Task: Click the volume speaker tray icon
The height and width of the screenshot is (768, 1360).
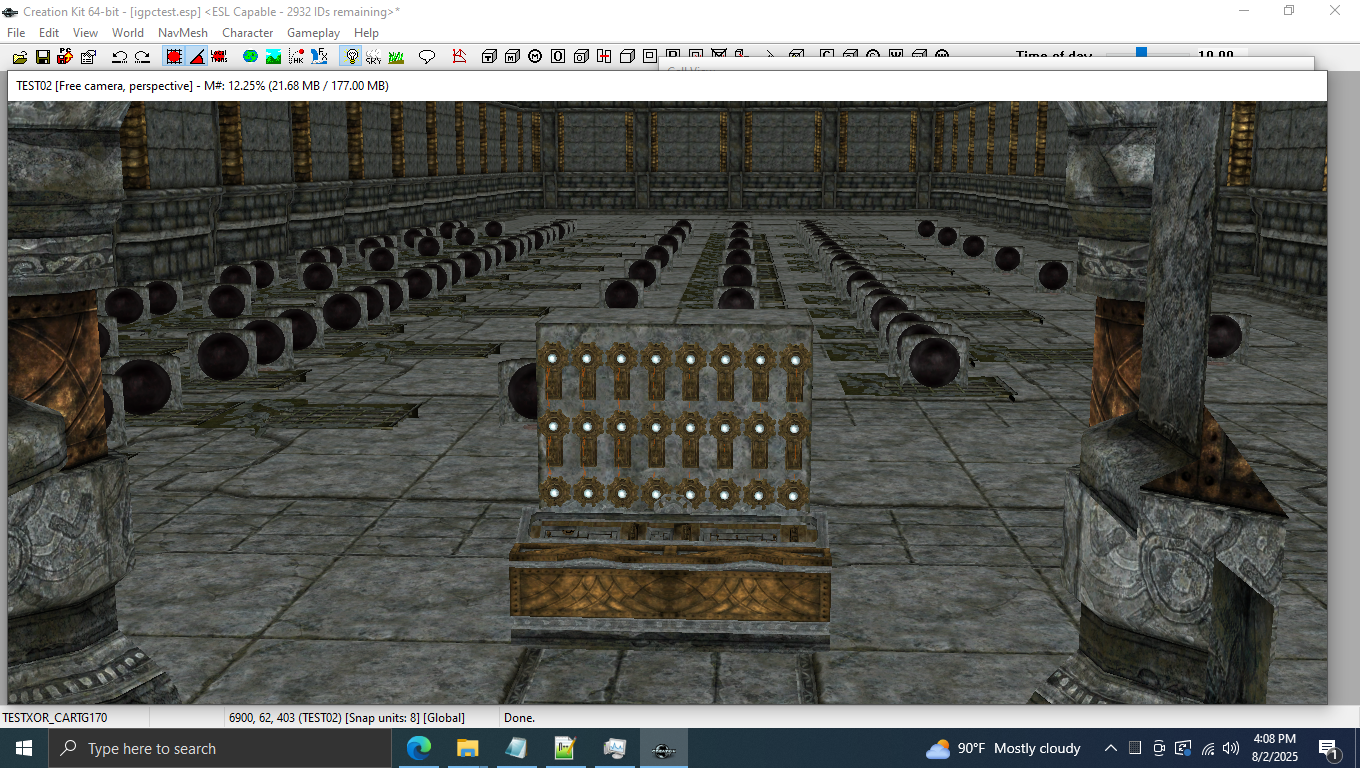Action: click(1231, 748)
